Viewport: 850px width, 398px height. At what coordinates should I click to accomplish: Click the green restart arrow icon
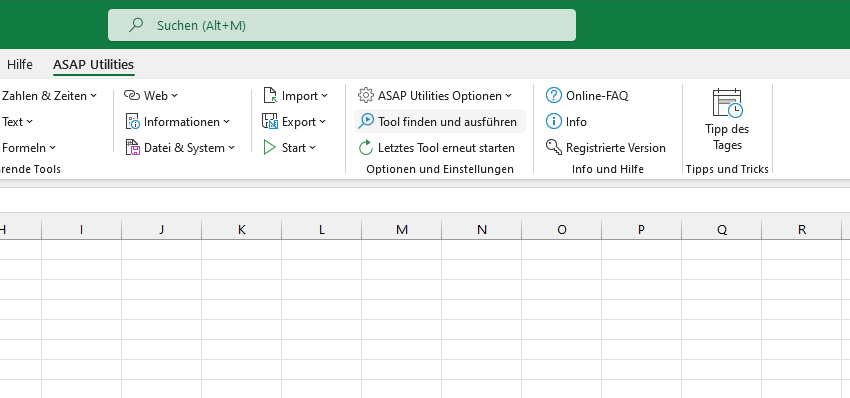(366, 147)
